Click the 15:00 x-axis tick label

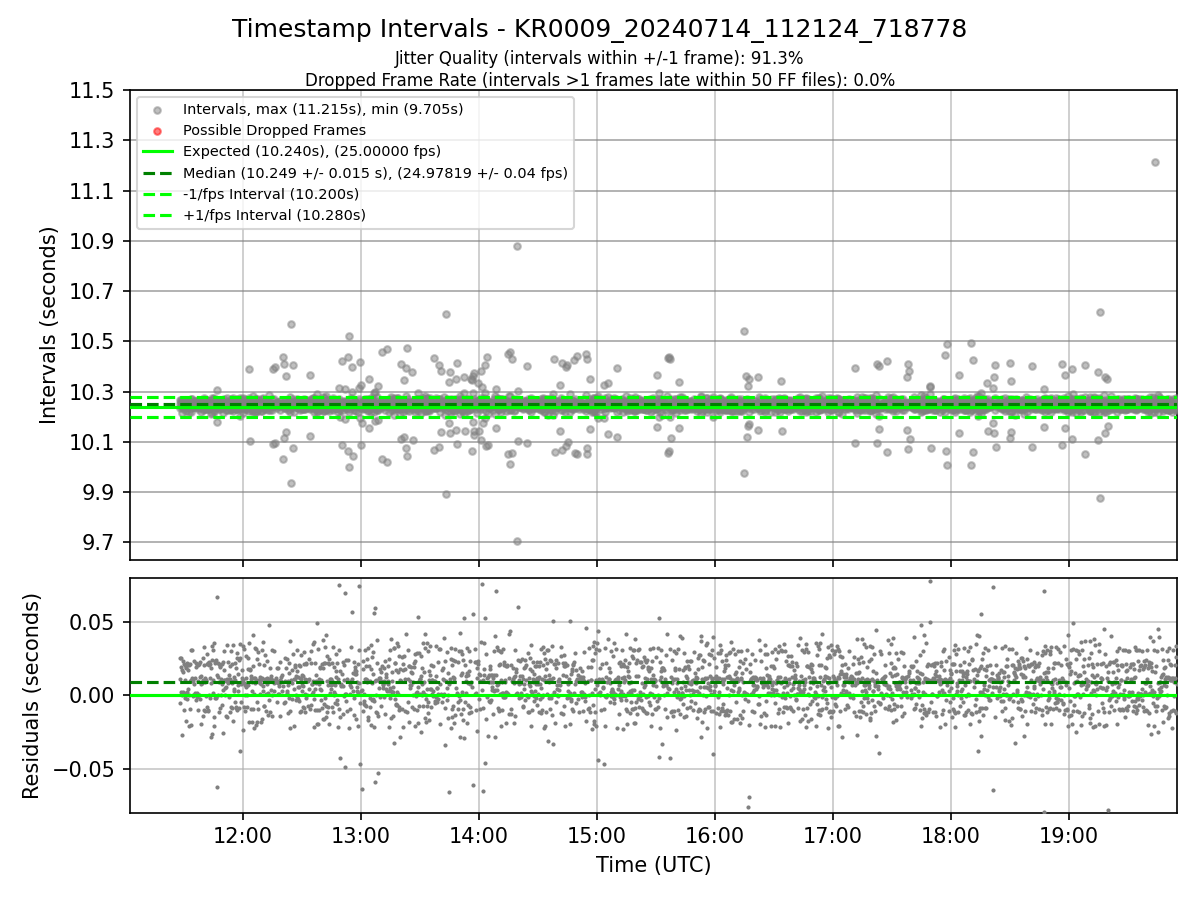coord(596,835)
